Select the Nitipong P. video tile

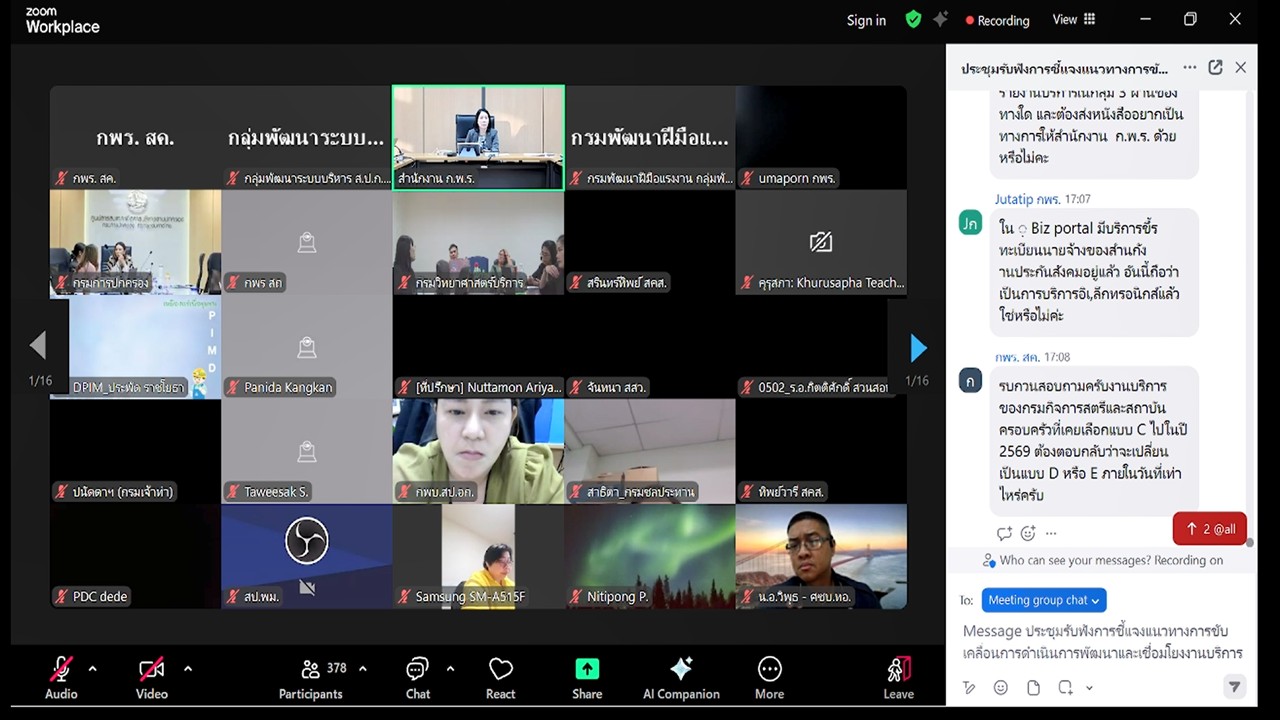point(650,556)
